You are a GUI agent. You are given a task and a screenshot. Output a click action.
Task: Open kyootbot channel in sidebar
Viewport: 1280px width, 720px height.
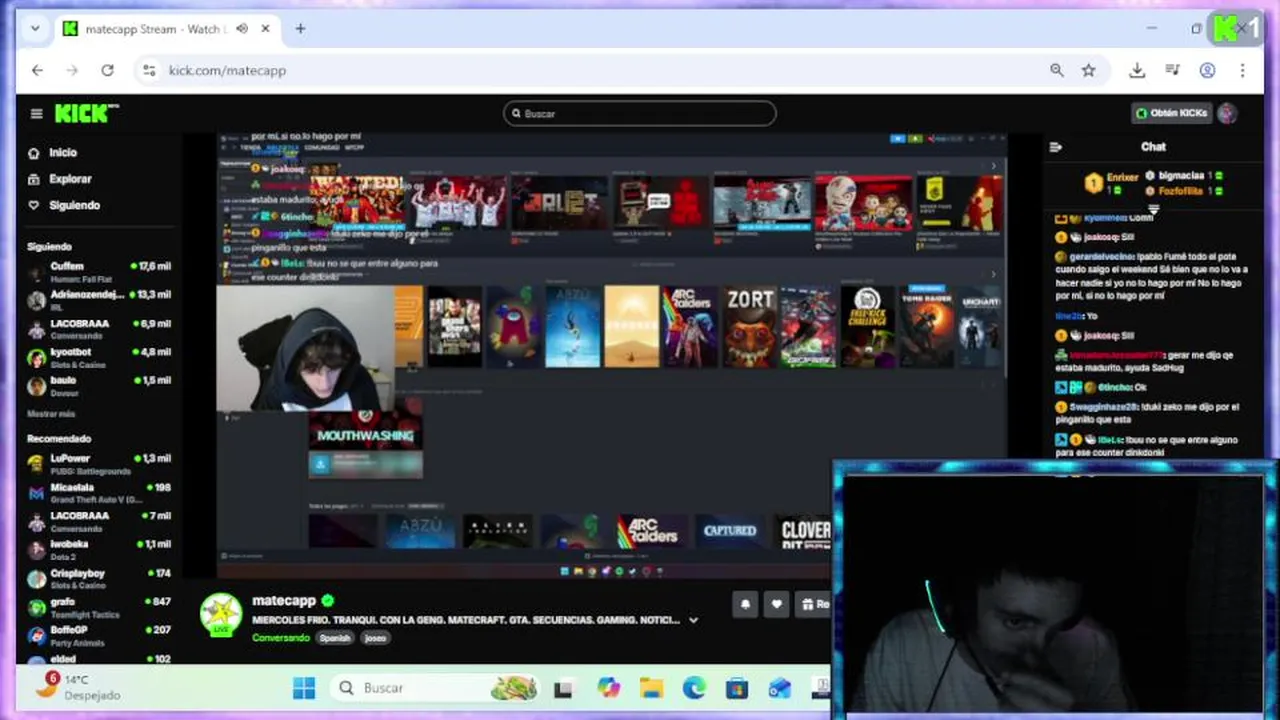[x=99, y=357]
